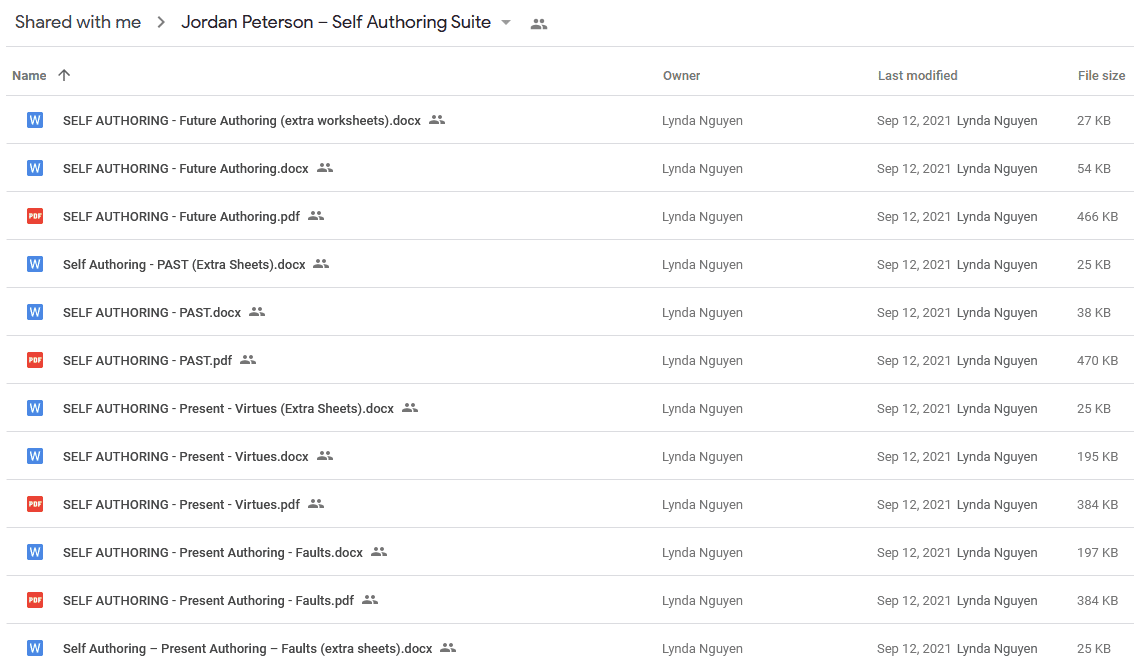The width and height of the screenshot is (1134, 662).
Task: Click shared icon beside Present - Virtues.docx
Action: [325, 455]
